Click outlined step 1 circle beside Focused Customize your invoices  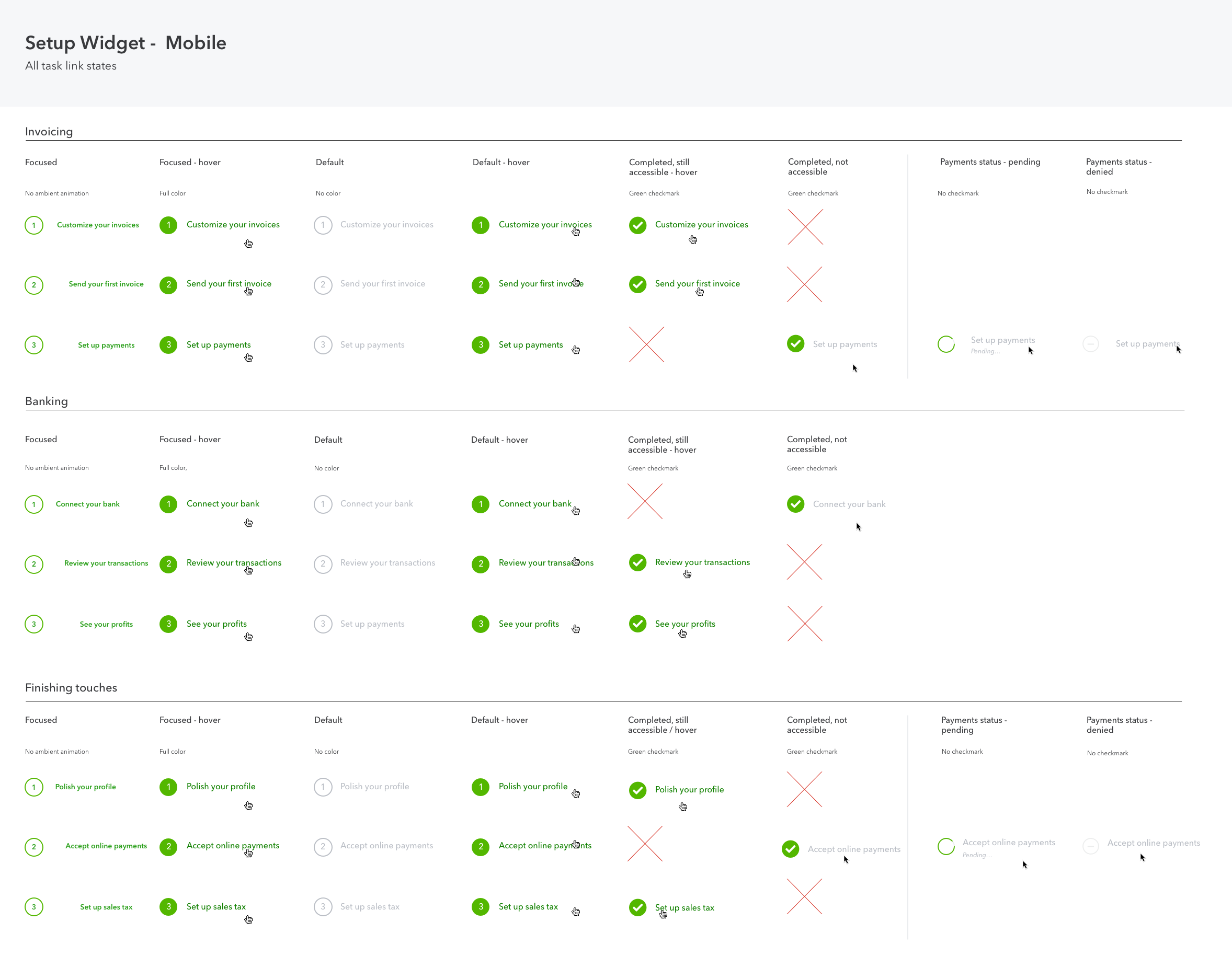coord(34,225)
